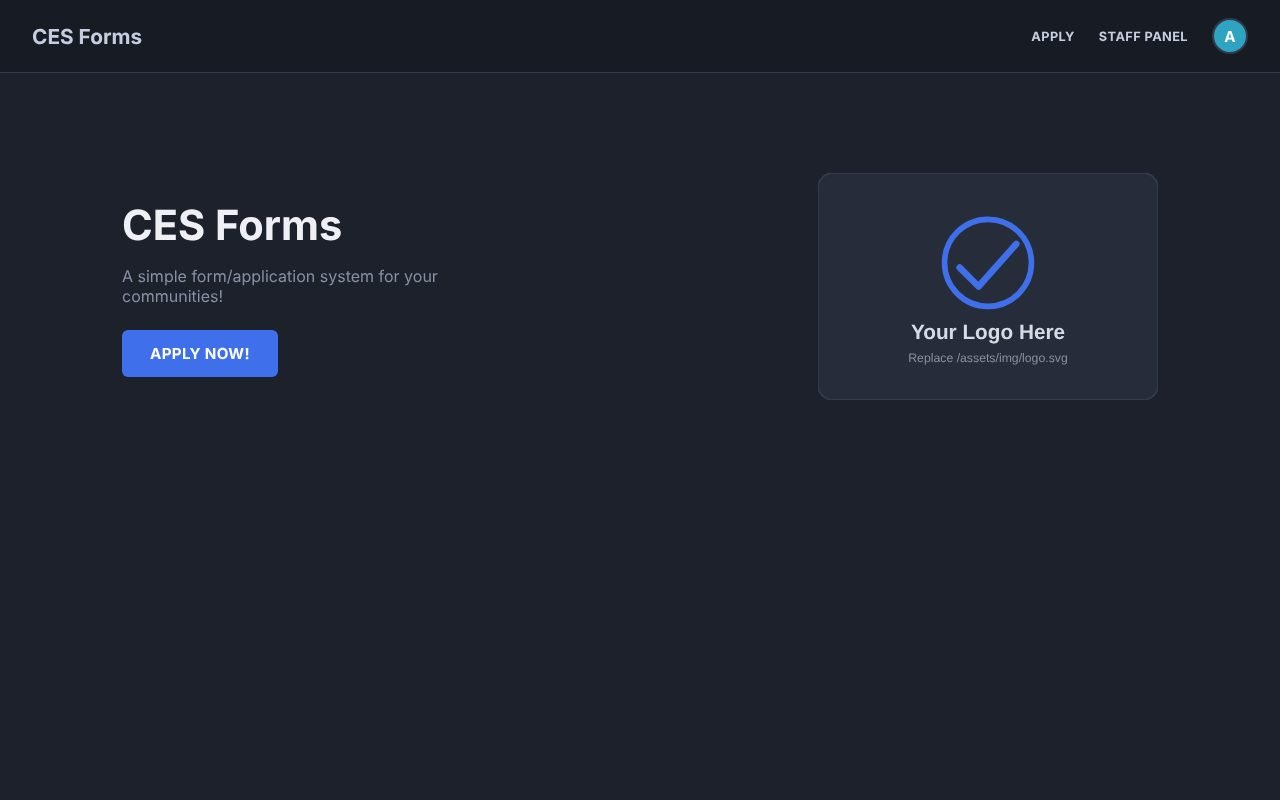This screenshot has height=800, width=1280.
Task: Click the tagline about simple form/application system
Action: [280, 286]
